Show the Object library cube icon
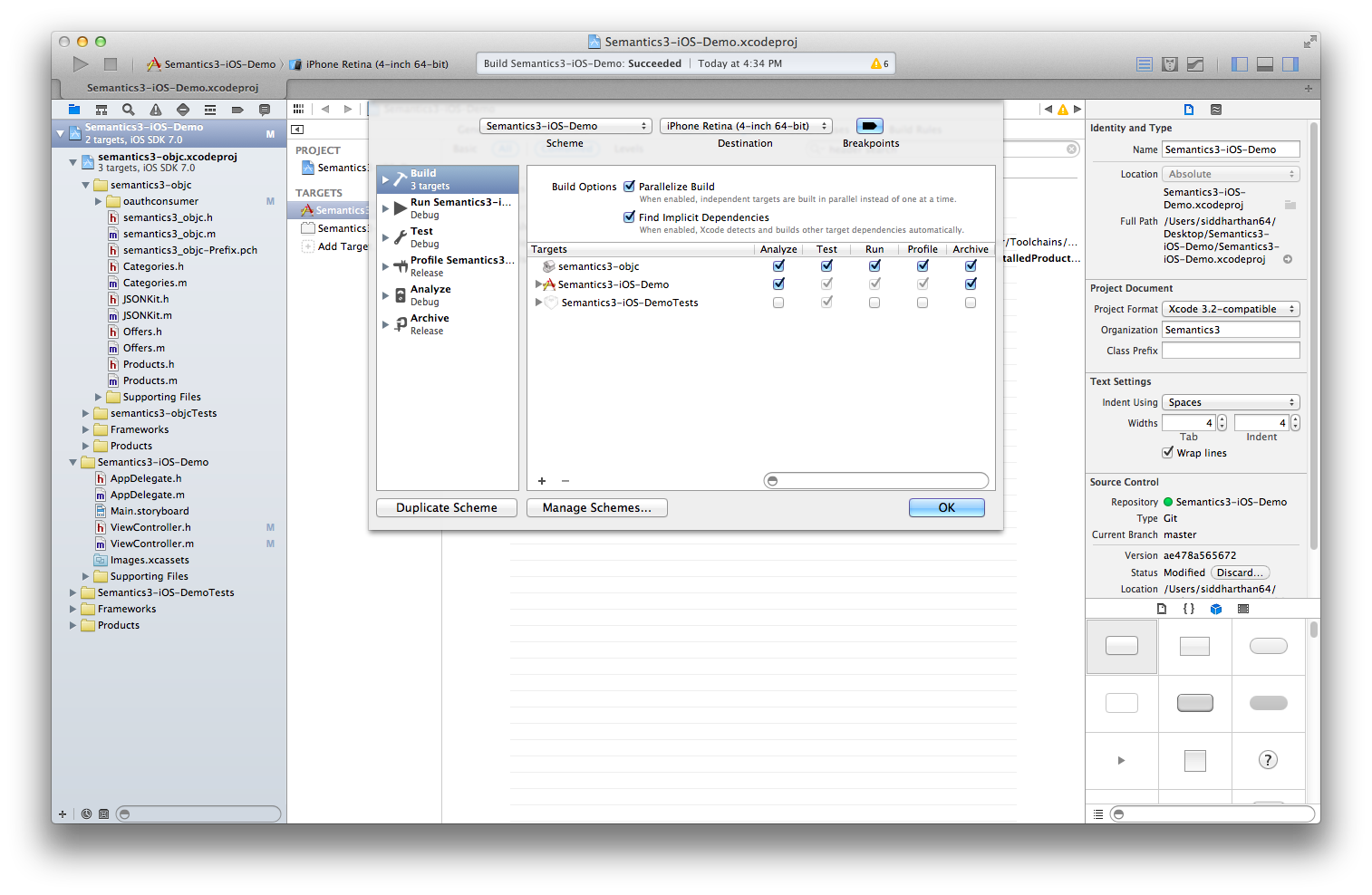The image size is (1372, 895). tap(1216, 609)
